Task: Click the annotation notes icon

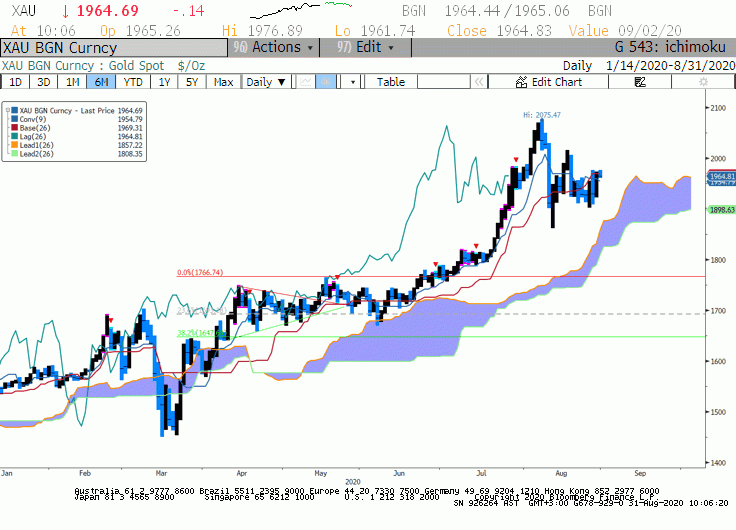Action: pyautogui.click(x=640, y=82)
